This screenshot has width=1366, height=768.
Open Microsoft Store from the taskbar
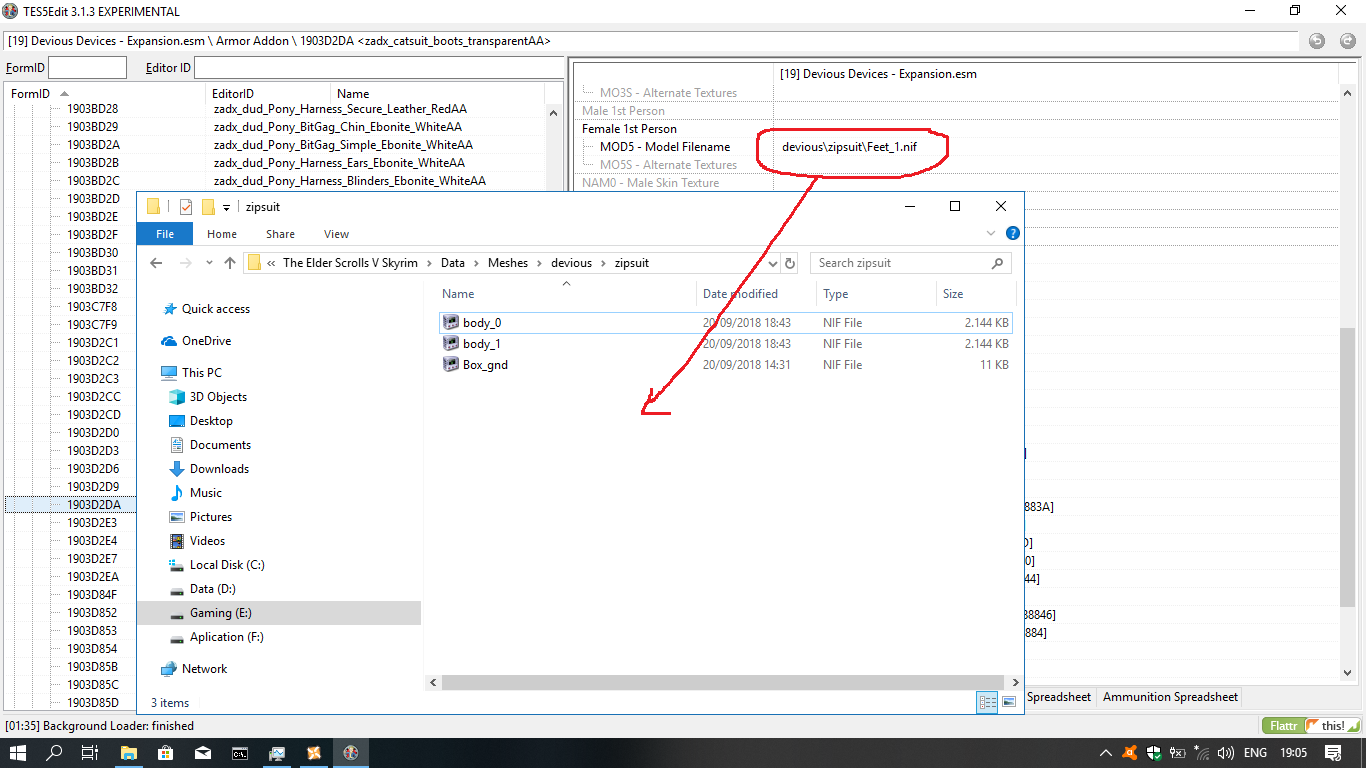point(166,753)
